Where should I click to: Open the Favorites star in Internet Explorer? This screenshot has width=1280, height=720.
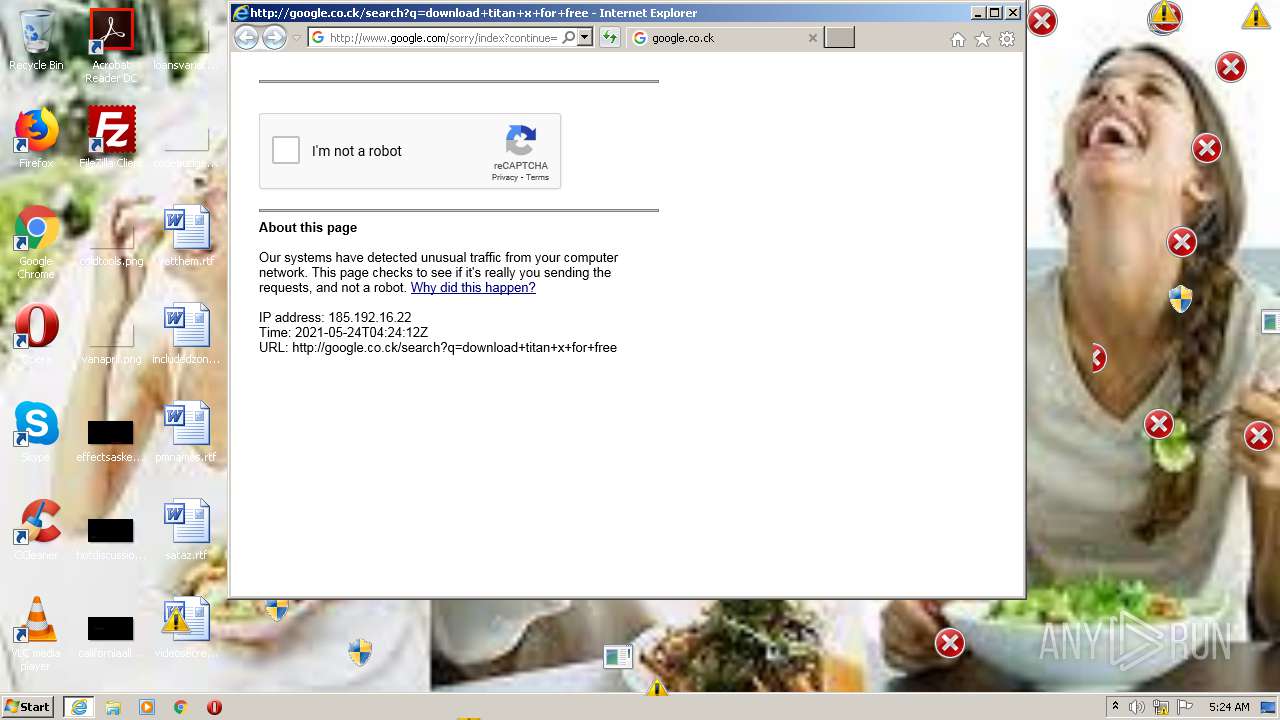click(x=982, y=39)
